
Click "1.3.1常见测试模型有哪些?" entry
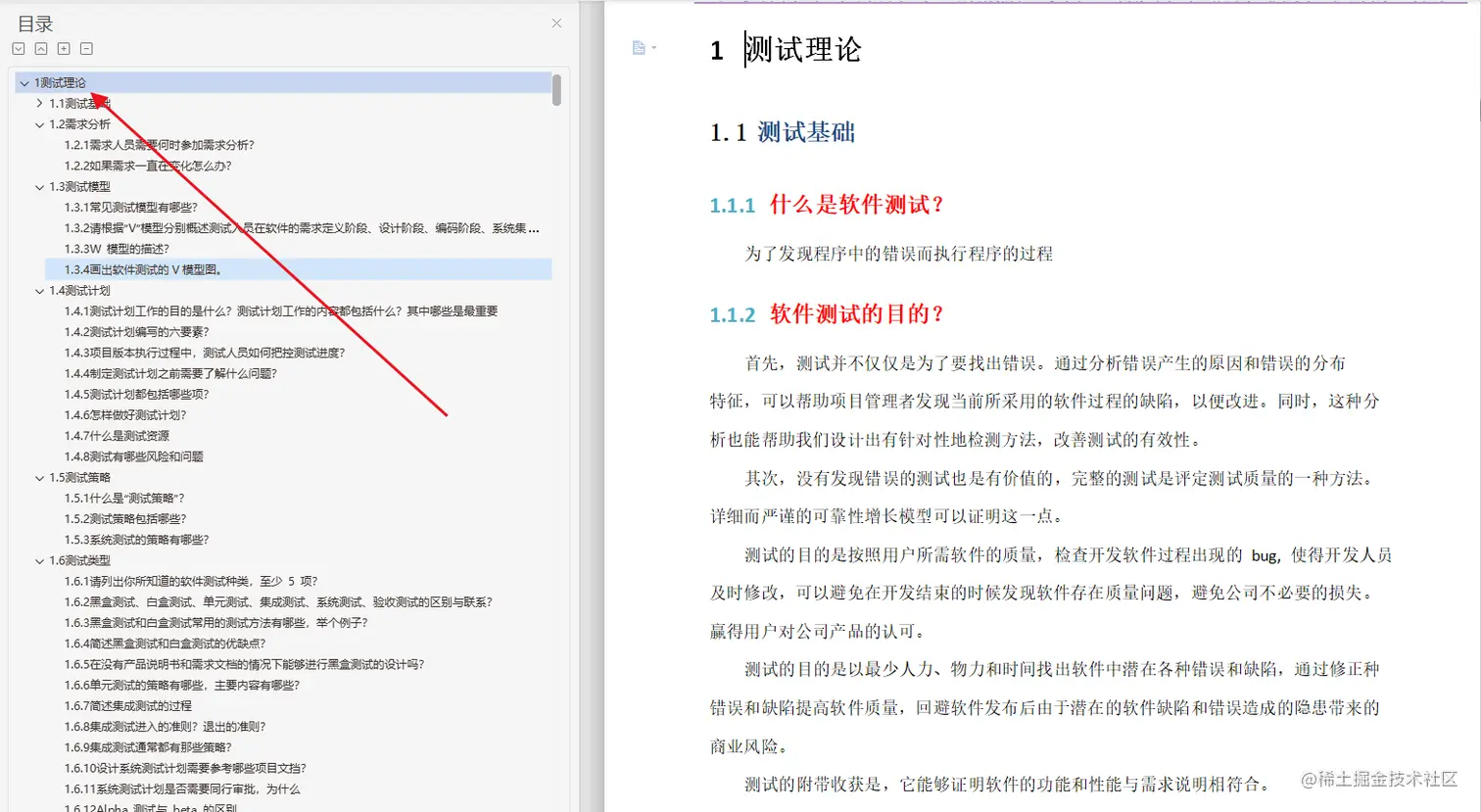pos(127,207)
